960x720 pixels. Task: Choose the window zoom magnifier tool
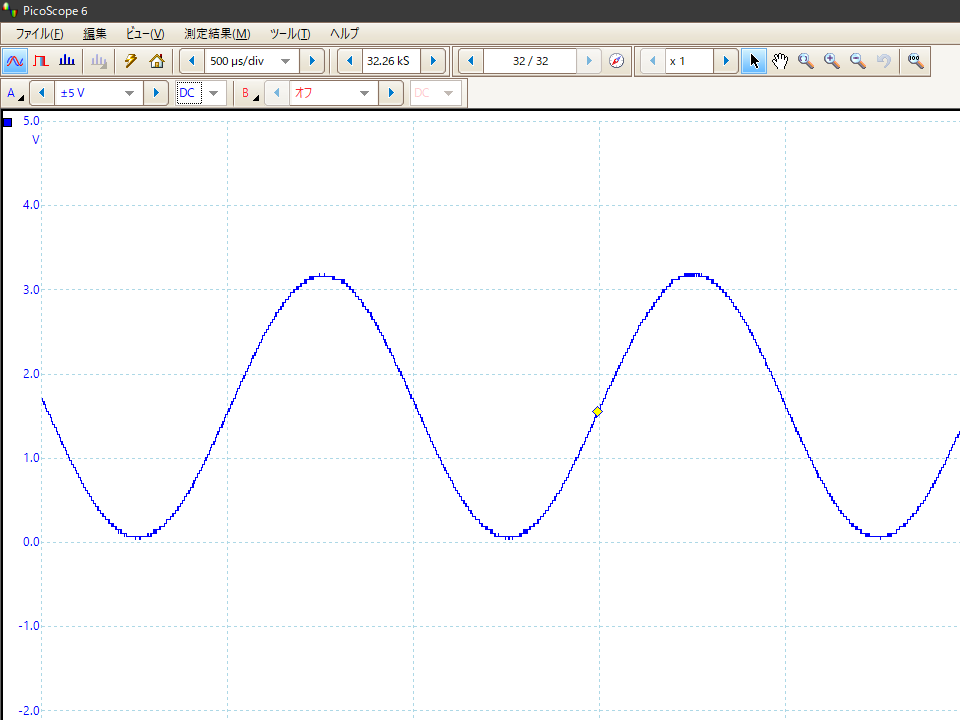click(x=806, y=61)
